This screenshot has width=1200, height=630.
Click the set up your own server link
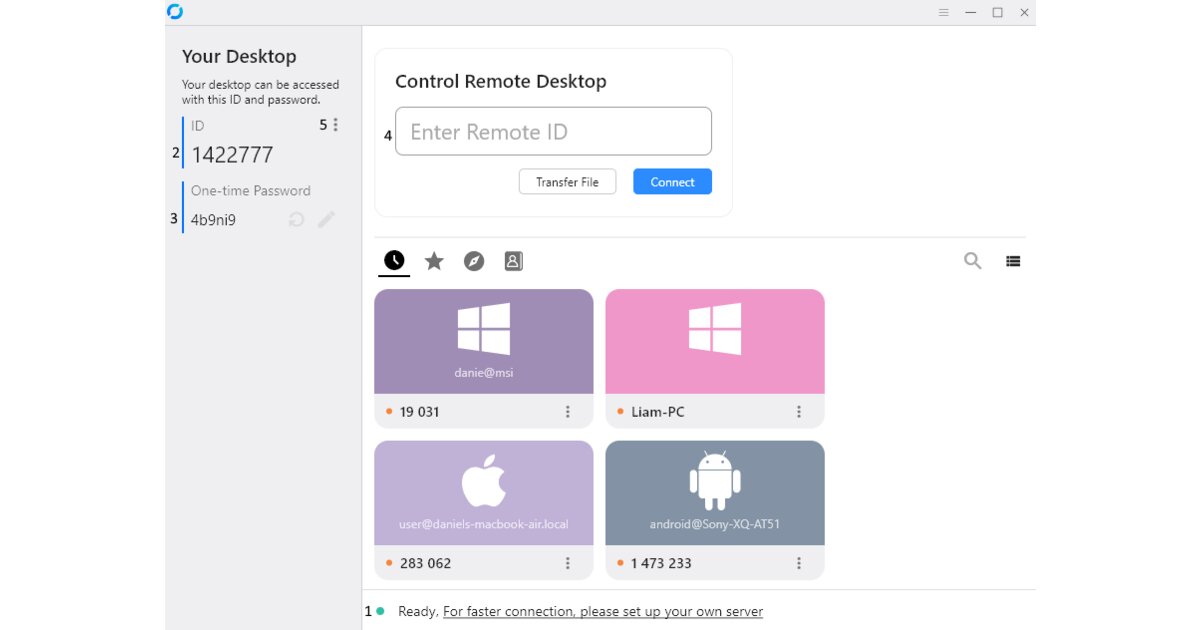pos(603,611)
